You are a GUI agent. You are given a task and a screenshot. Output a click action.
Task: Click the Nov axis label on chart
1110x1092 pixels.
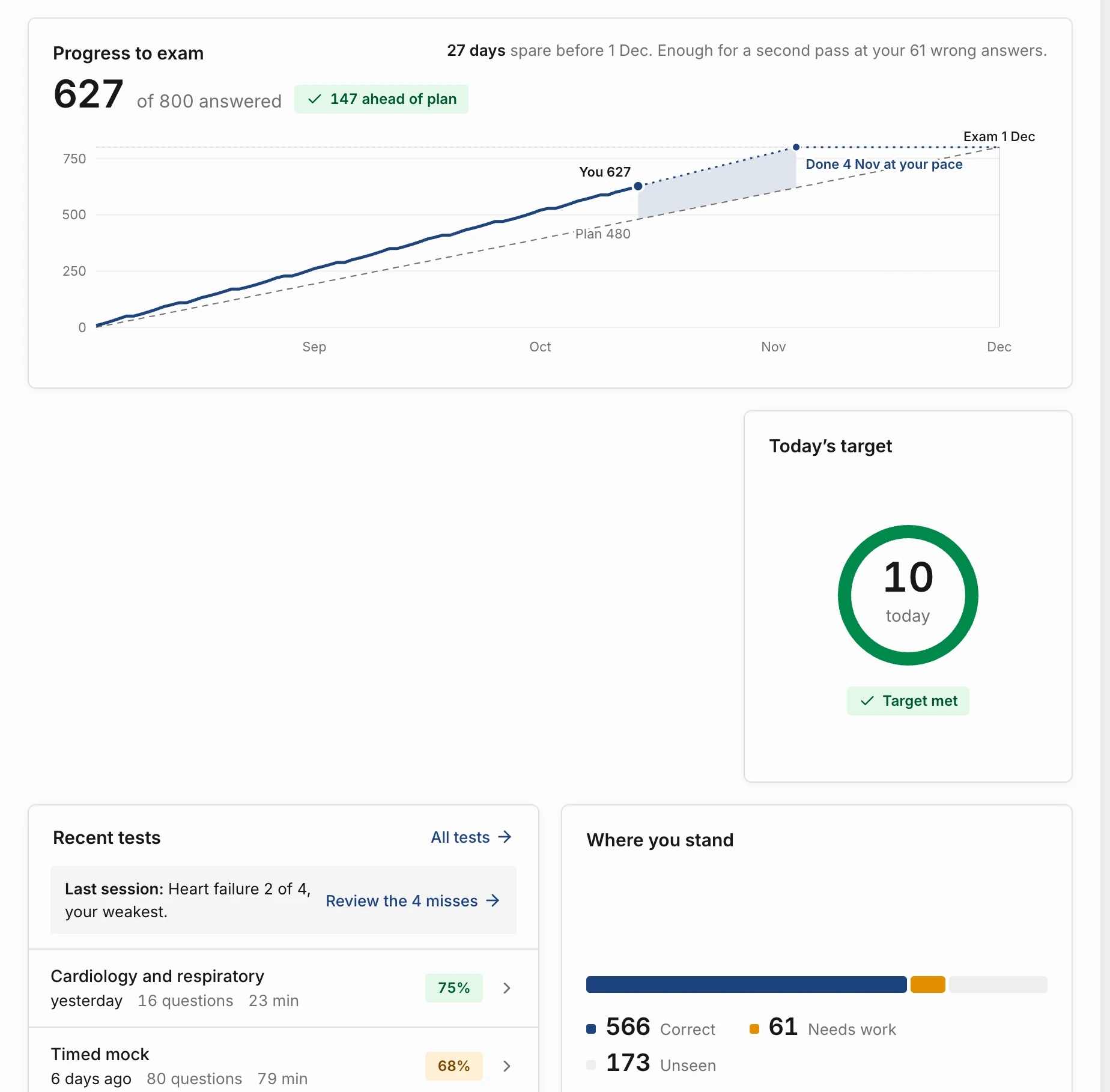click(x=774, y=347)
